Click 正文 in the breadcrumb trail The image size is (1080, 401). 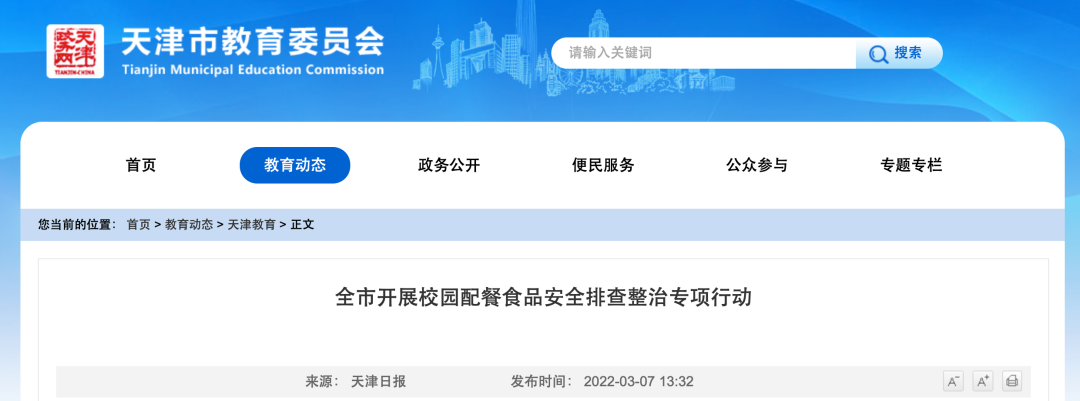(302, 225)
